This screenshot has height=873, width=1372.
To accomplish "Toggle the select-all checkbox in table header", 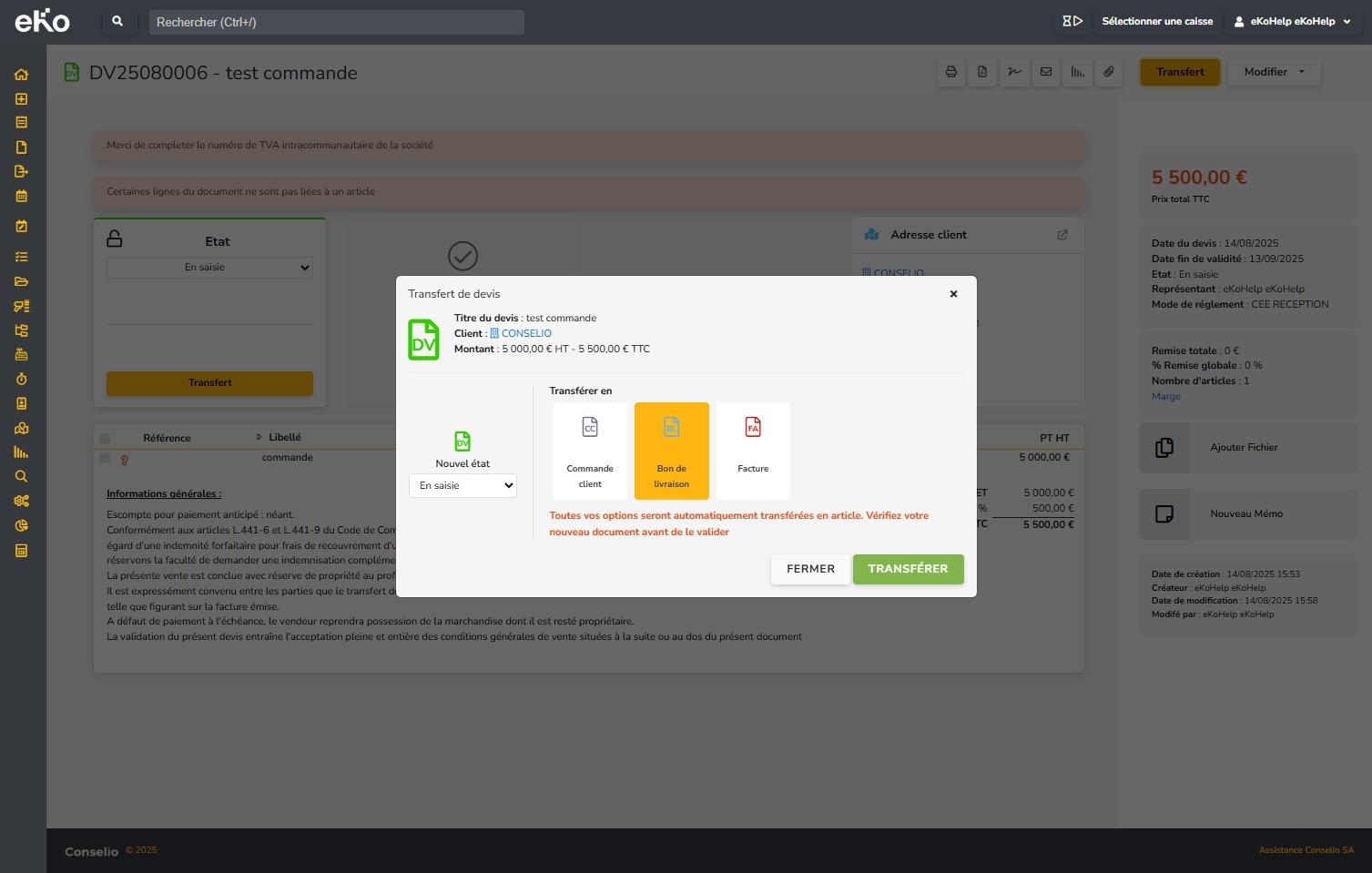I will click(x=105, y=438).
